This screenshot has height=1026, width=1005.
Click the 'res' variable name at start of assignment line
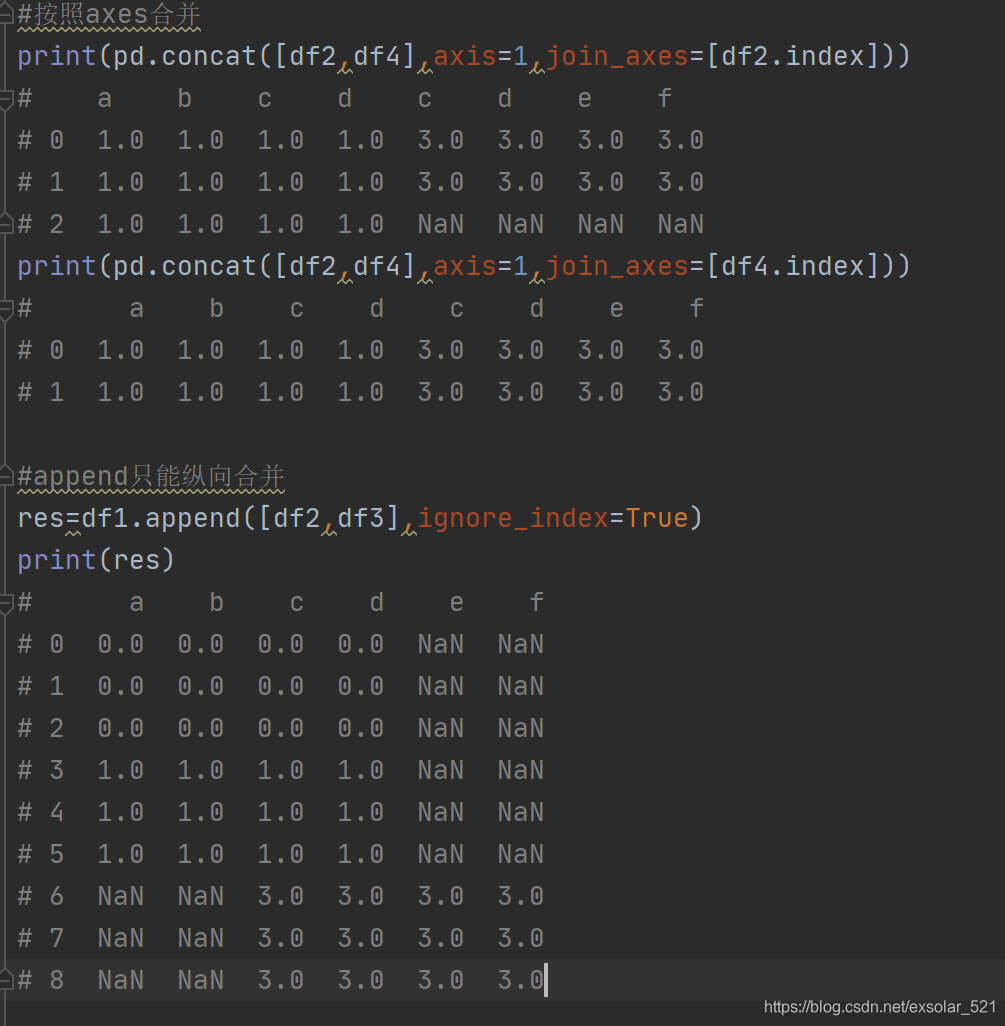41,518
